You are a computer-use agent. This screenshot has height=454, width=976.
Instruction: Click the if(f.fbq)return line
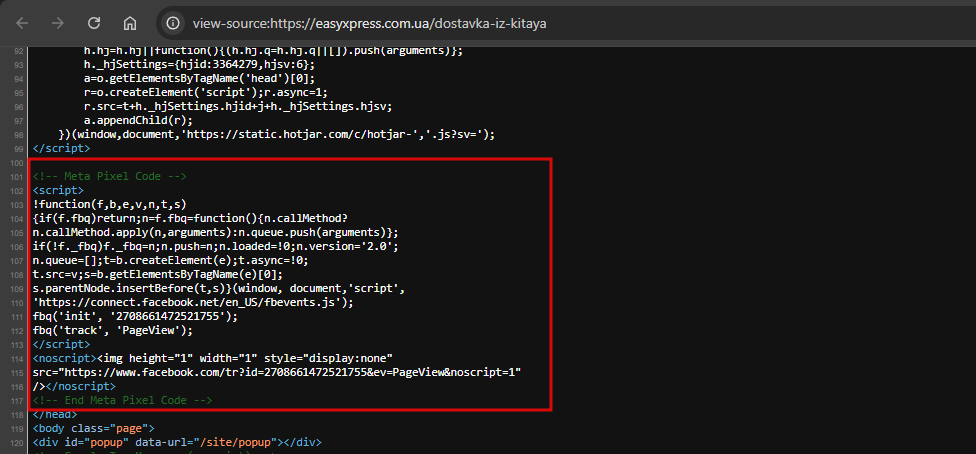coord(190,219)
